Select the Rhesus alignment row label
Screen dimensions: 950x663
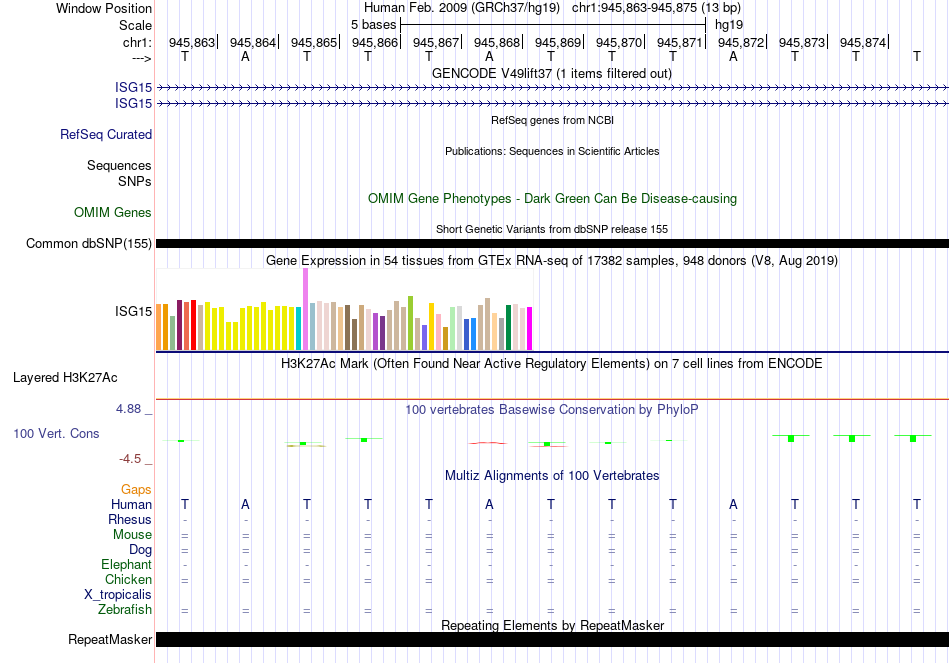tap(130, 519)
